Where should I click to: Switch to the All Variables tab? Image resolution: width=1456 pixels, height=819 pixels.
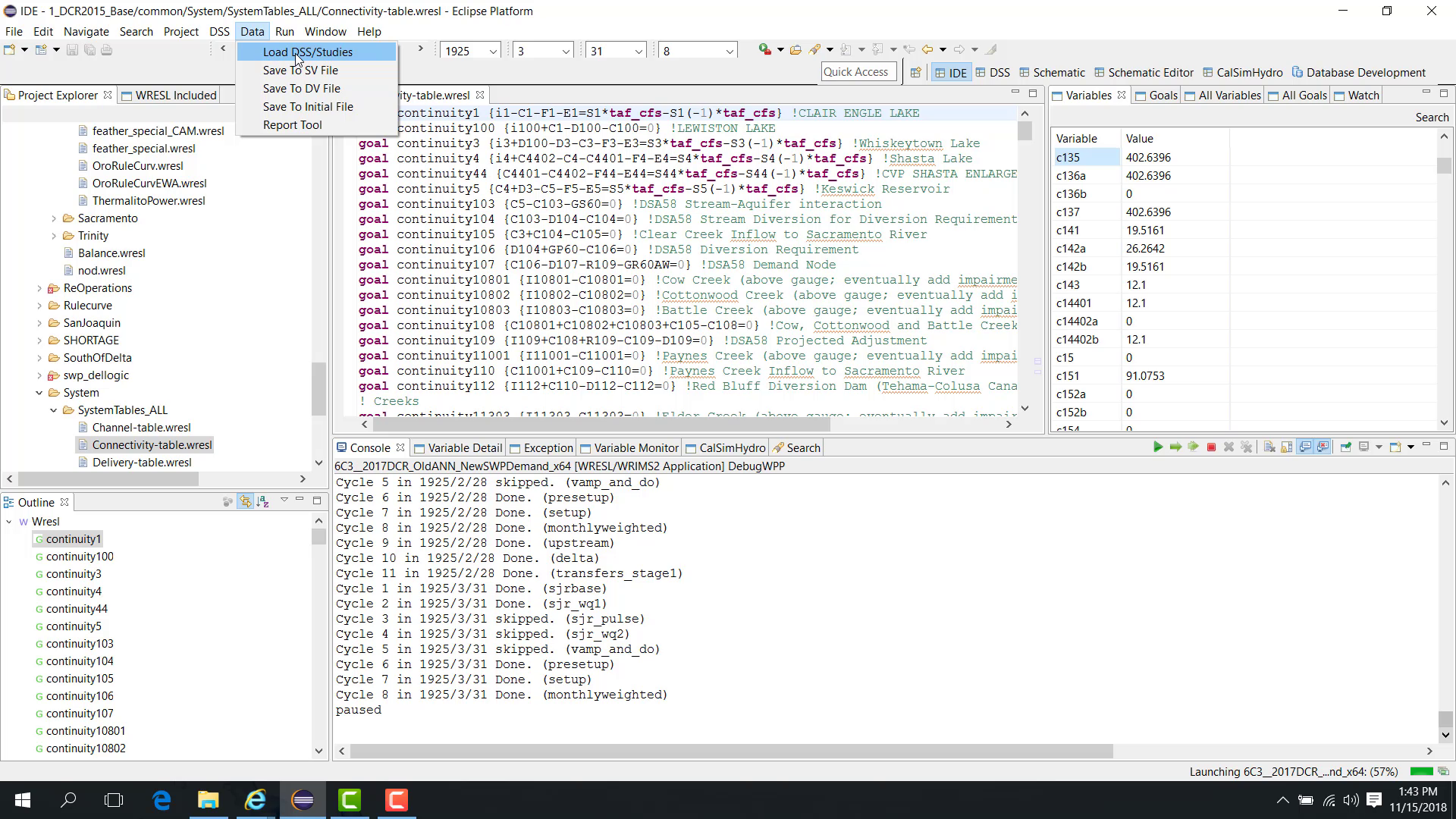(1222, 95)
